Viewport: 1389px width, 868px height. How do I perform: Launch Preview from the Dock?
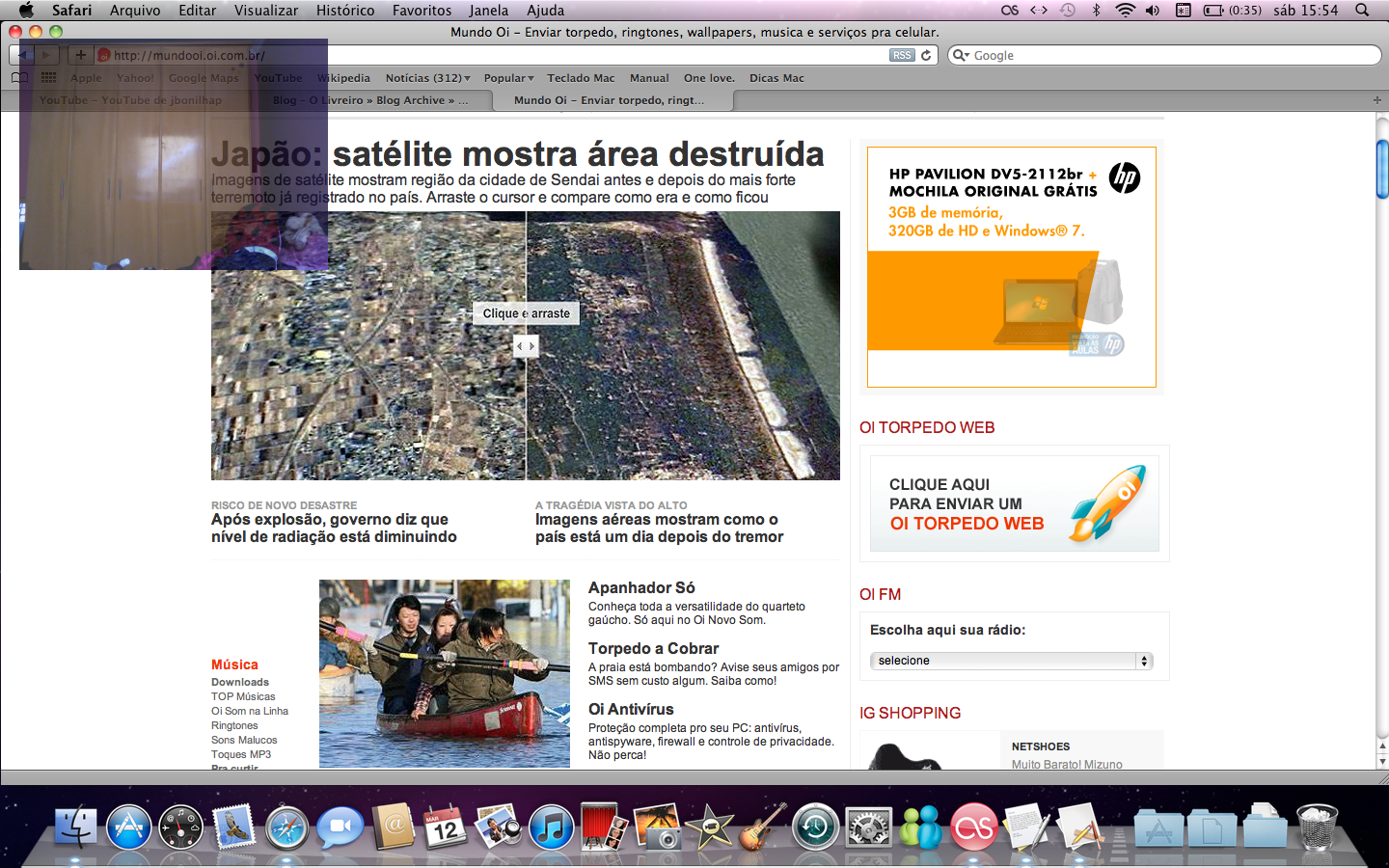point(498,827)
